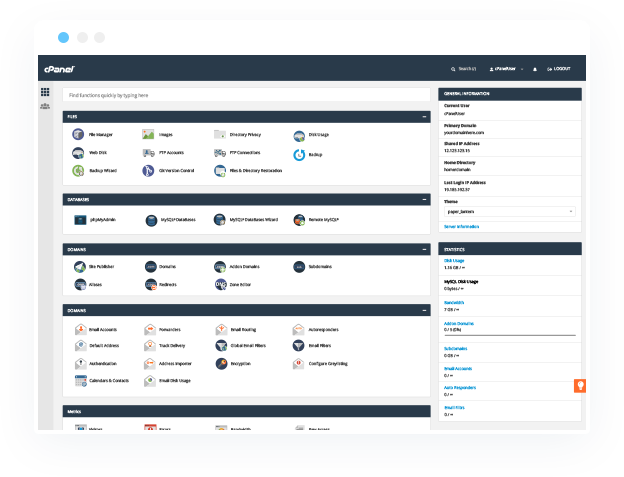Open the cPanelUser account menu
This screenshot has width=624, height=477.
click(x=506, y=69)
